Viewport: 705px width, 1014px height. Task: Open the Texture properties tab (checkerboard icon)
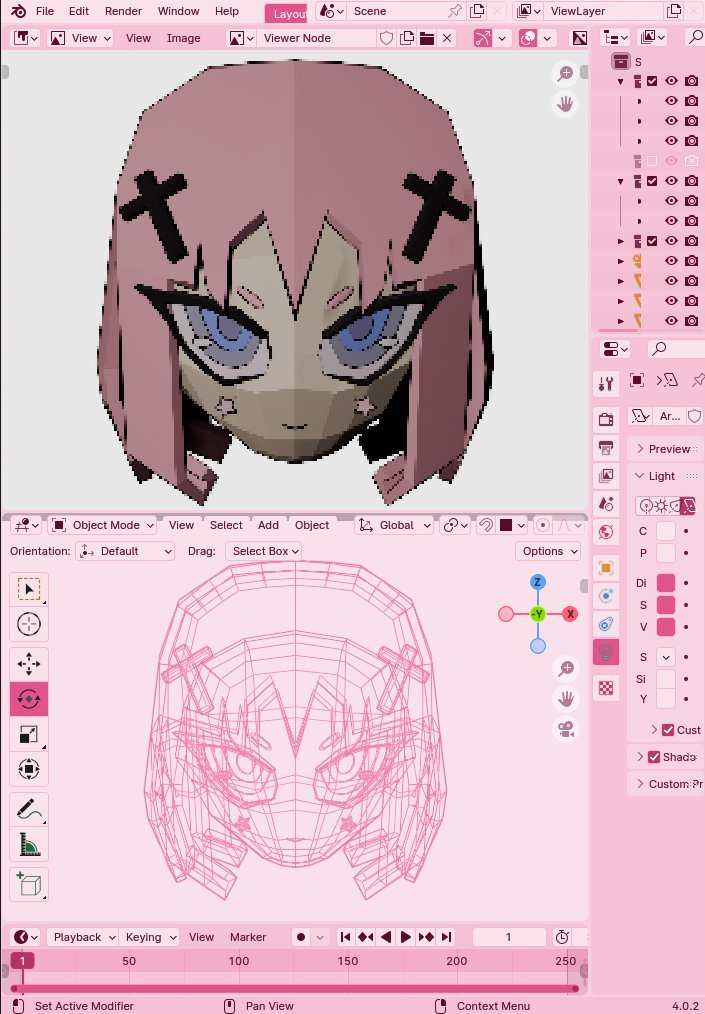tap(606, 687)
